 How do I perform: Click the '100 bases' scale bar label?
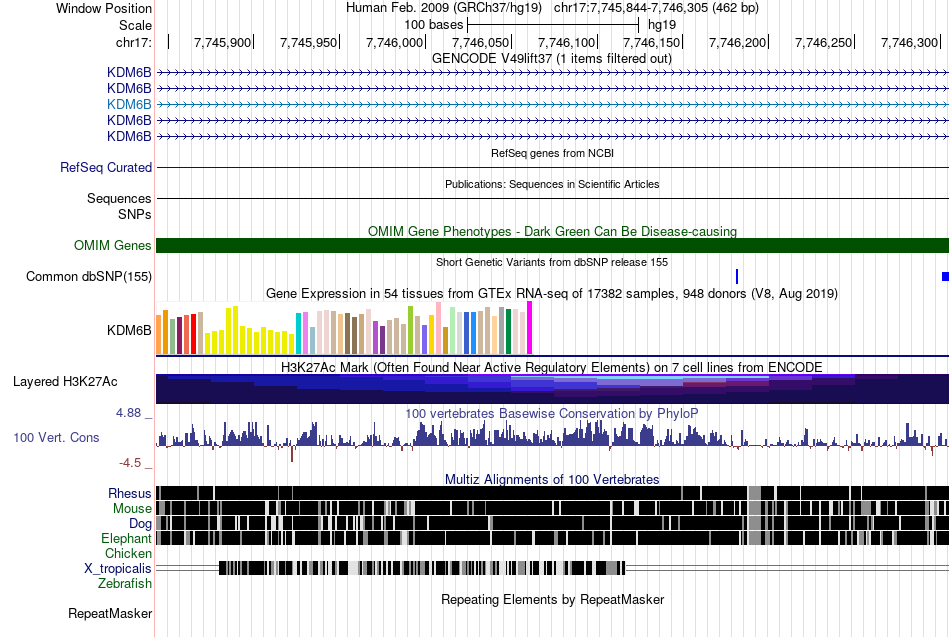point(434,25)
